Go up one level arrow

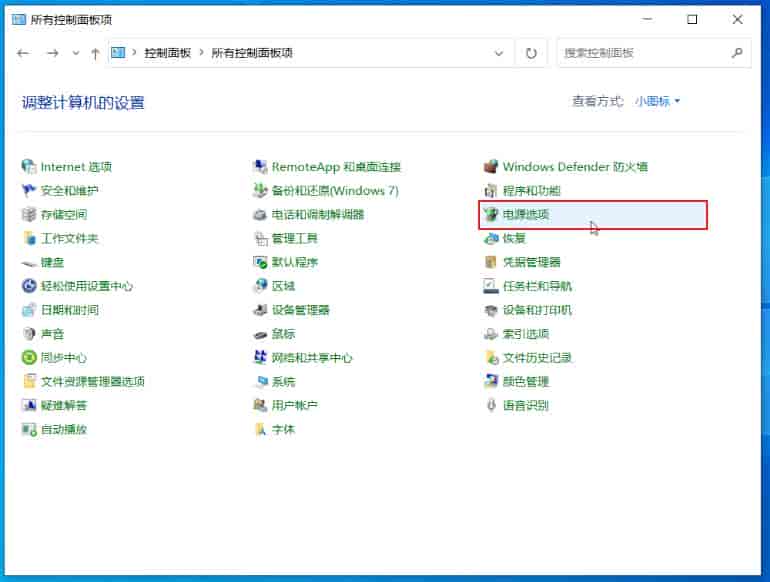click(95, 54)
